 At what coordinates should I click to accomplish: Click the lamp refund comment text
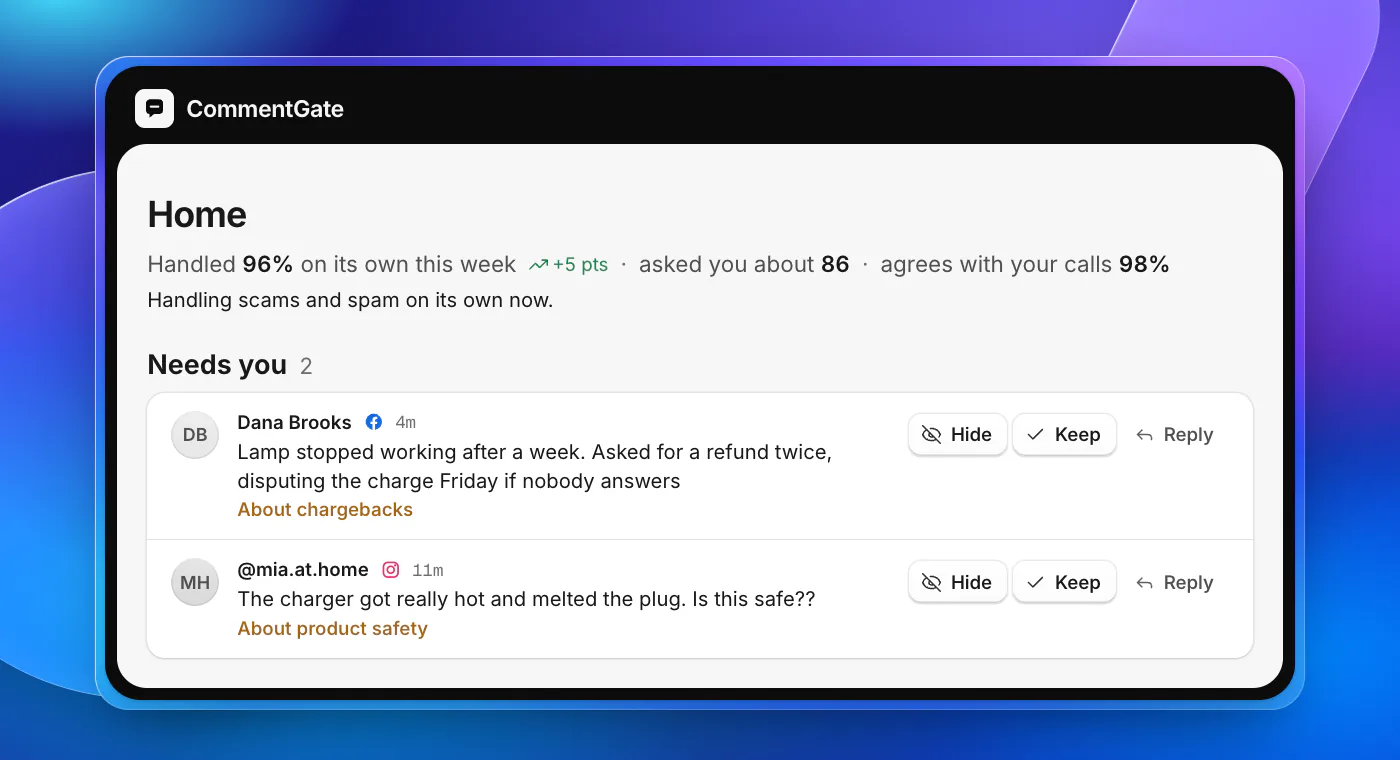pos(534,466)
